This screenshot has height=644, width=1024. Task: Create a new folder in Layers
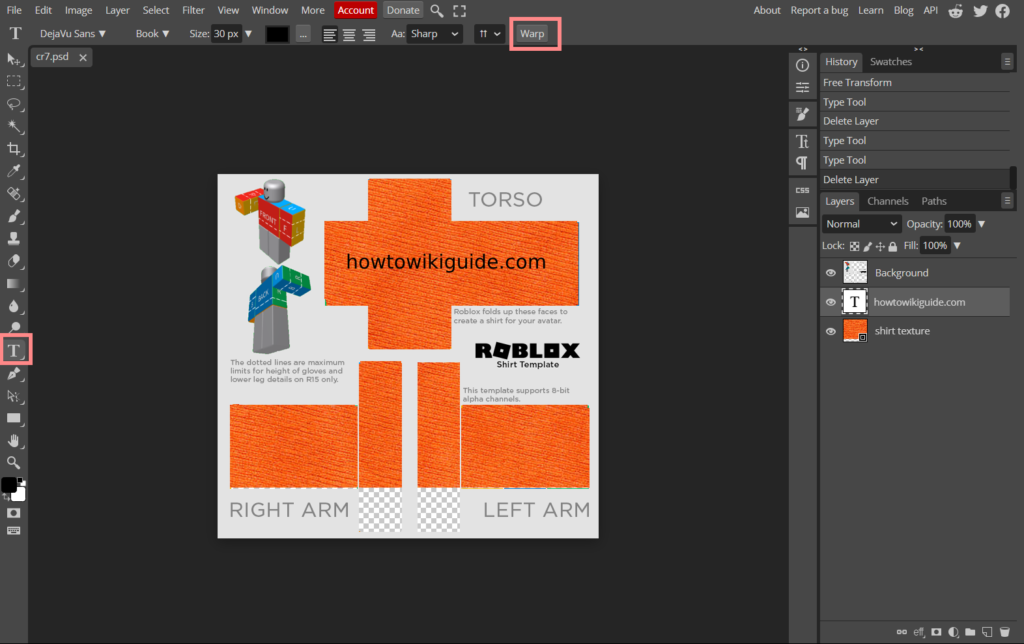(970, 632)
